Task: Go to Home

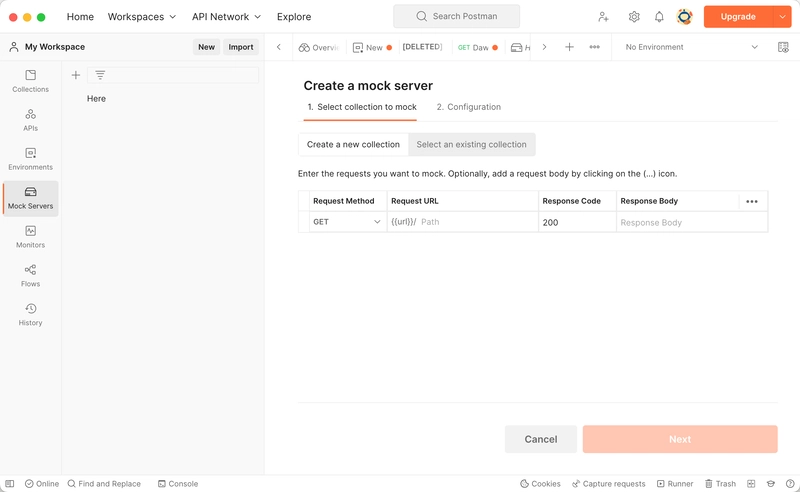Action: (80, 17)
